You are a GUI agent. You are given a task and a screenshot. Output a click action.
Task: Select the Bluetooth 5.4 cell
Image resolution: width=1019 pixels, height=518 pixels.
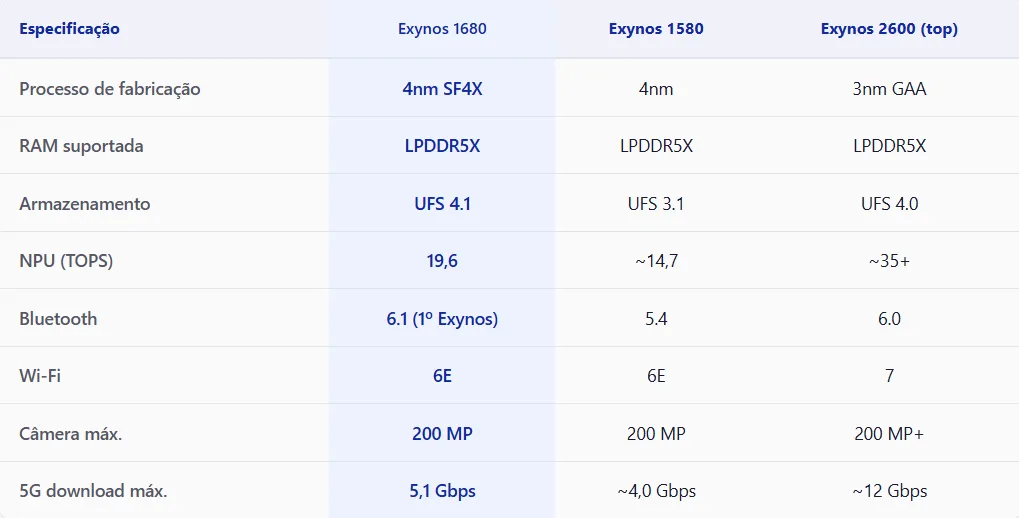tap(656, 319)
